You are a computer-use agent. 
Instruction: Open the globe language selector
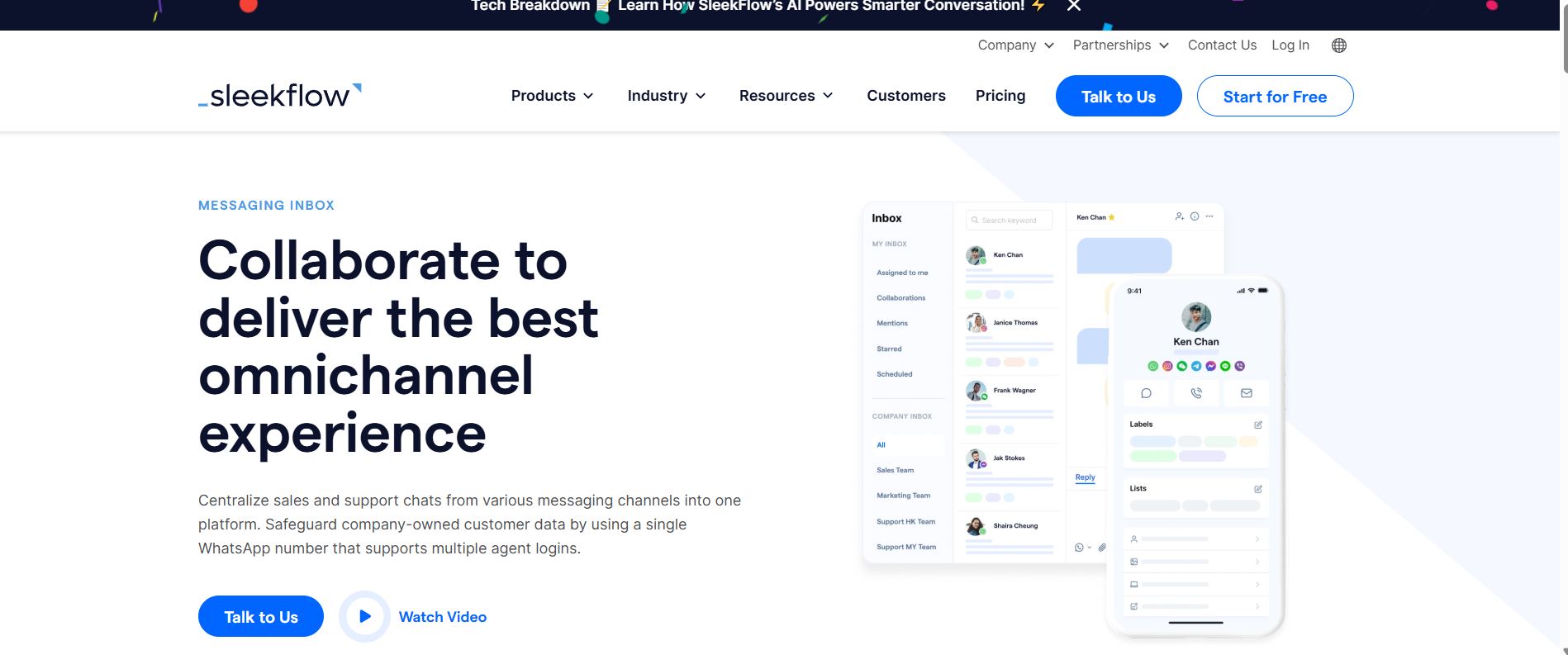(x=1339, y=45)
